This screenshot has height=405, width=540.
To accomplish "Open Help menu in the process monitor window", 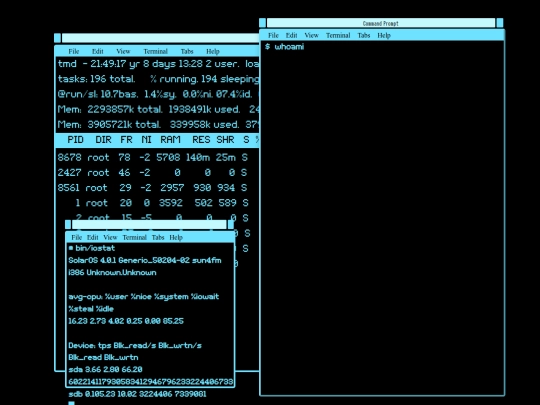I will [x=212, y=51].
